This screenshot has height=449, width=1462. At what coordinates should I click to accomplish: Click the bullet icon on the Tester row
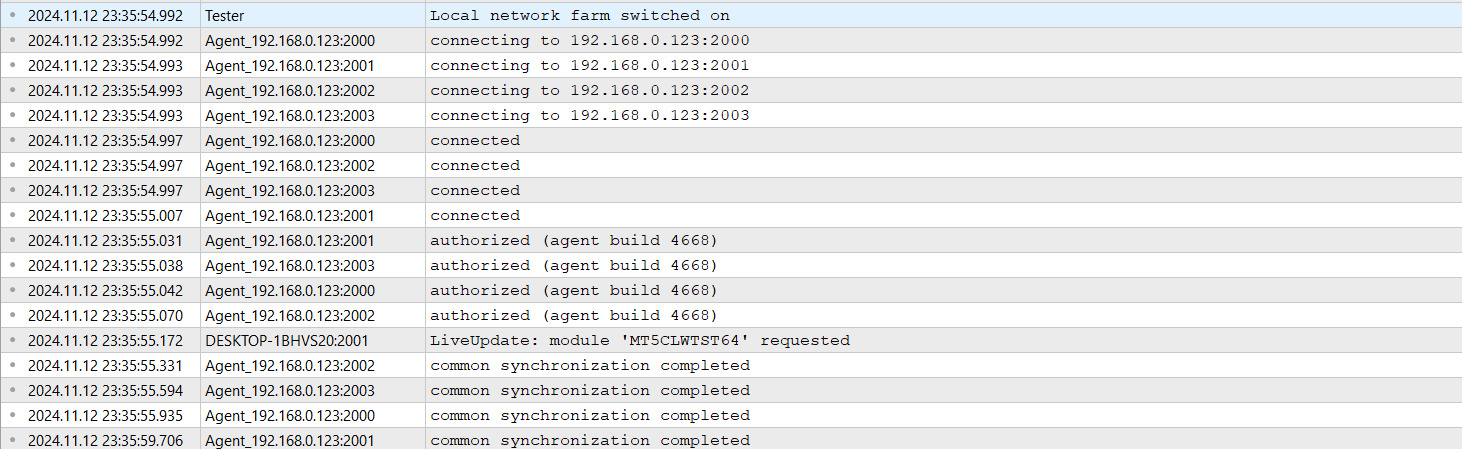click(12, 15)
